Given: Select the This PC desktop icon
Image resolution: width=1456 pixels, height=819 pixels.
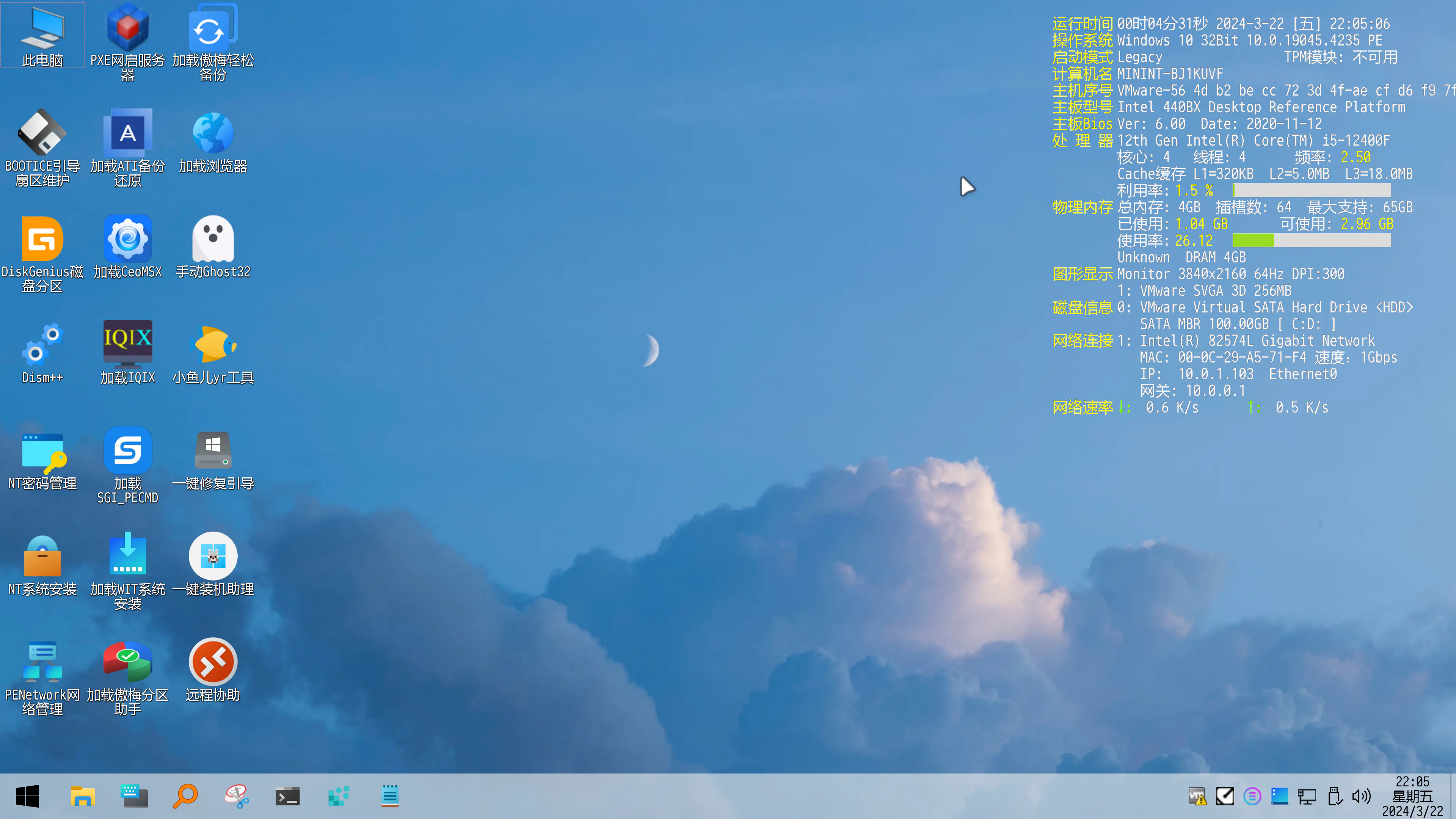Looking at the screenshot, I should [42, 28].
